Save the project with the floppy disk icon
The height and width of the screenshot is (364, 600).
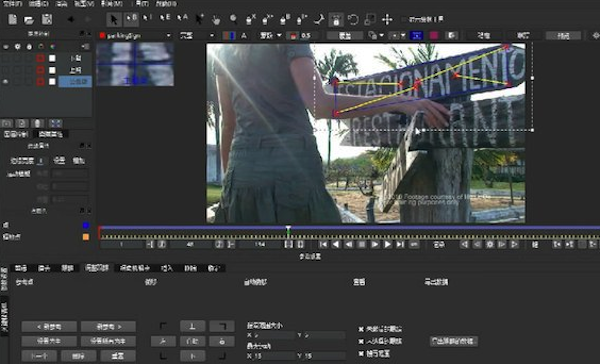point(47,20)
